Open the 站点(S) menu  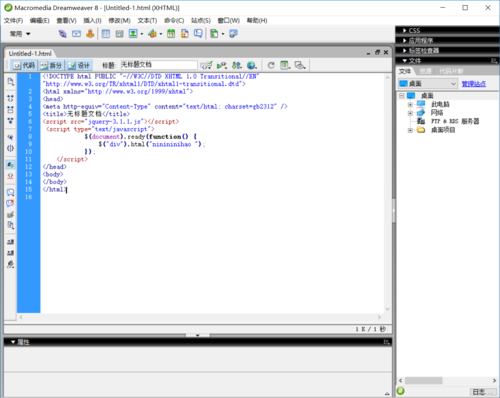point(201,21)
